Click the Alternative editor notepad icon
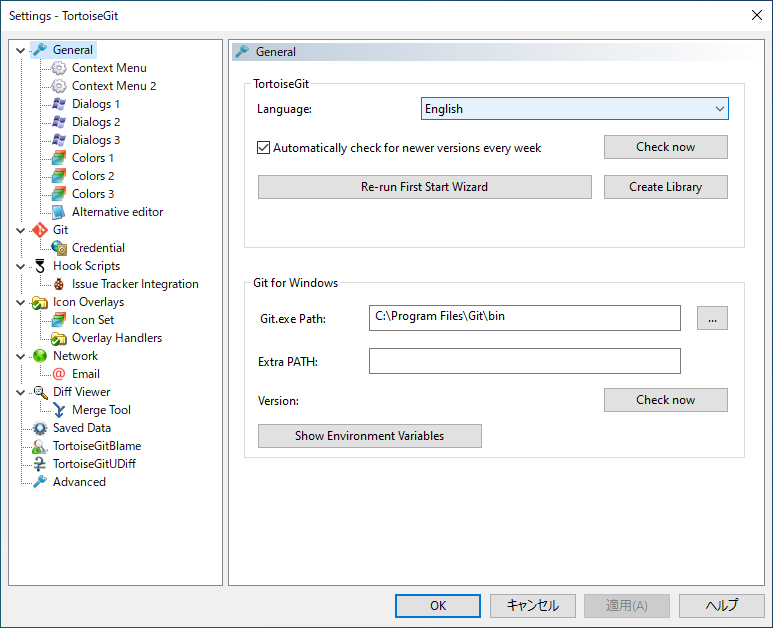 [59, 212]
